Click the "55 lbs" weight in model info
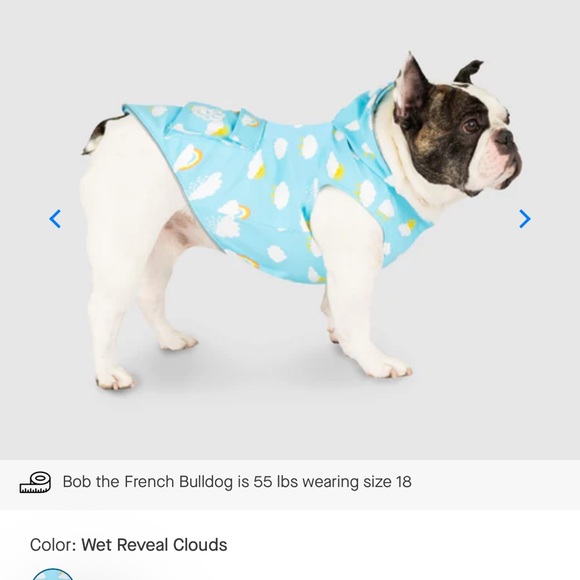 pyautogui.click(x=275, y=482)
